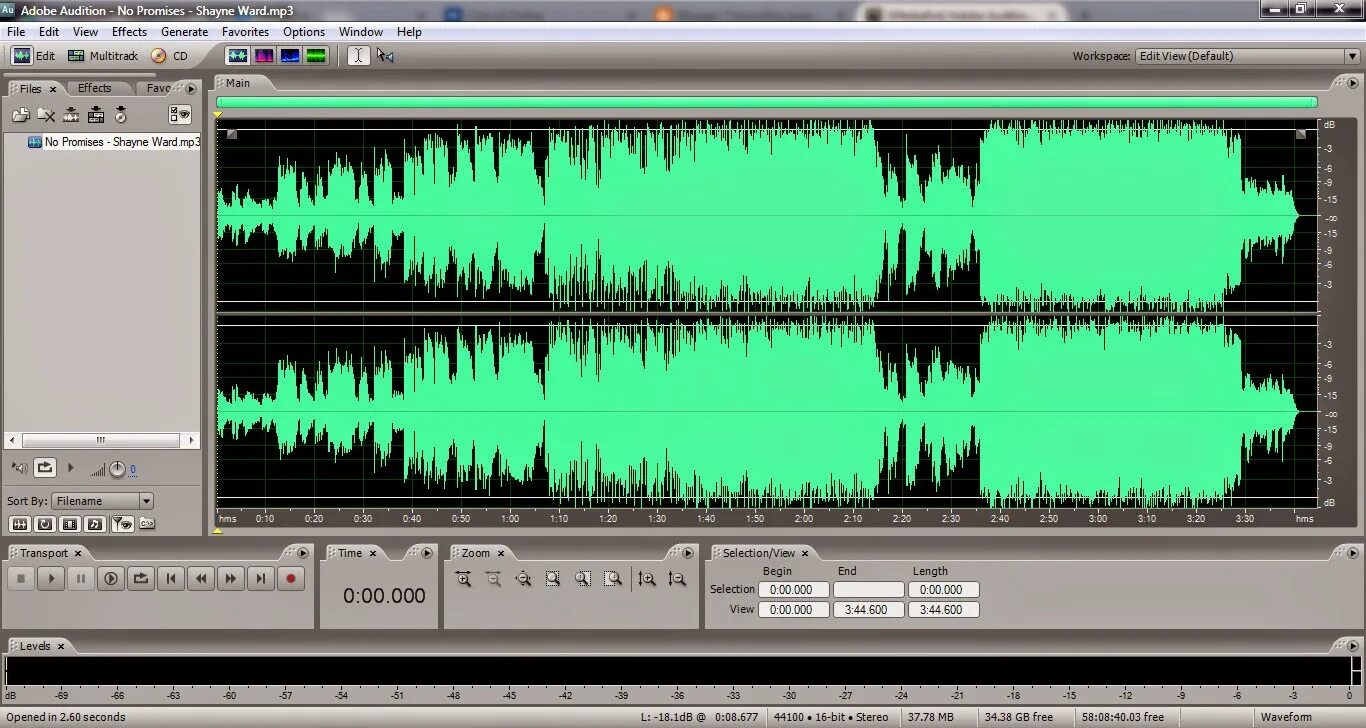Screen dimensions: 1366x728
Task: Select the Spectral Pan display icon
Action: [x=290, y=56]
